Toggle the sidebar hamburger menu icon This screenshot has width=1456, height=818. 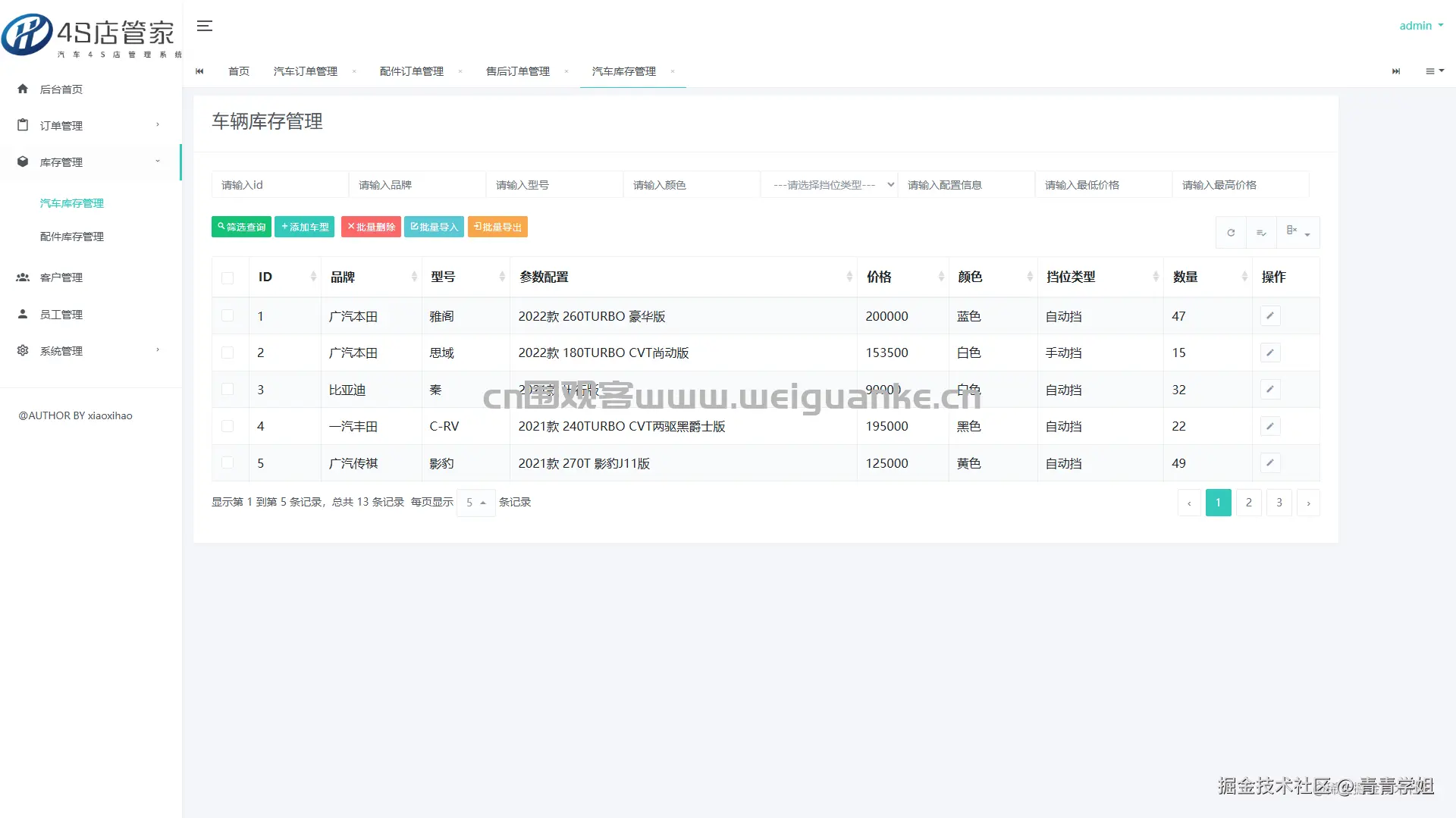point(205,26)
